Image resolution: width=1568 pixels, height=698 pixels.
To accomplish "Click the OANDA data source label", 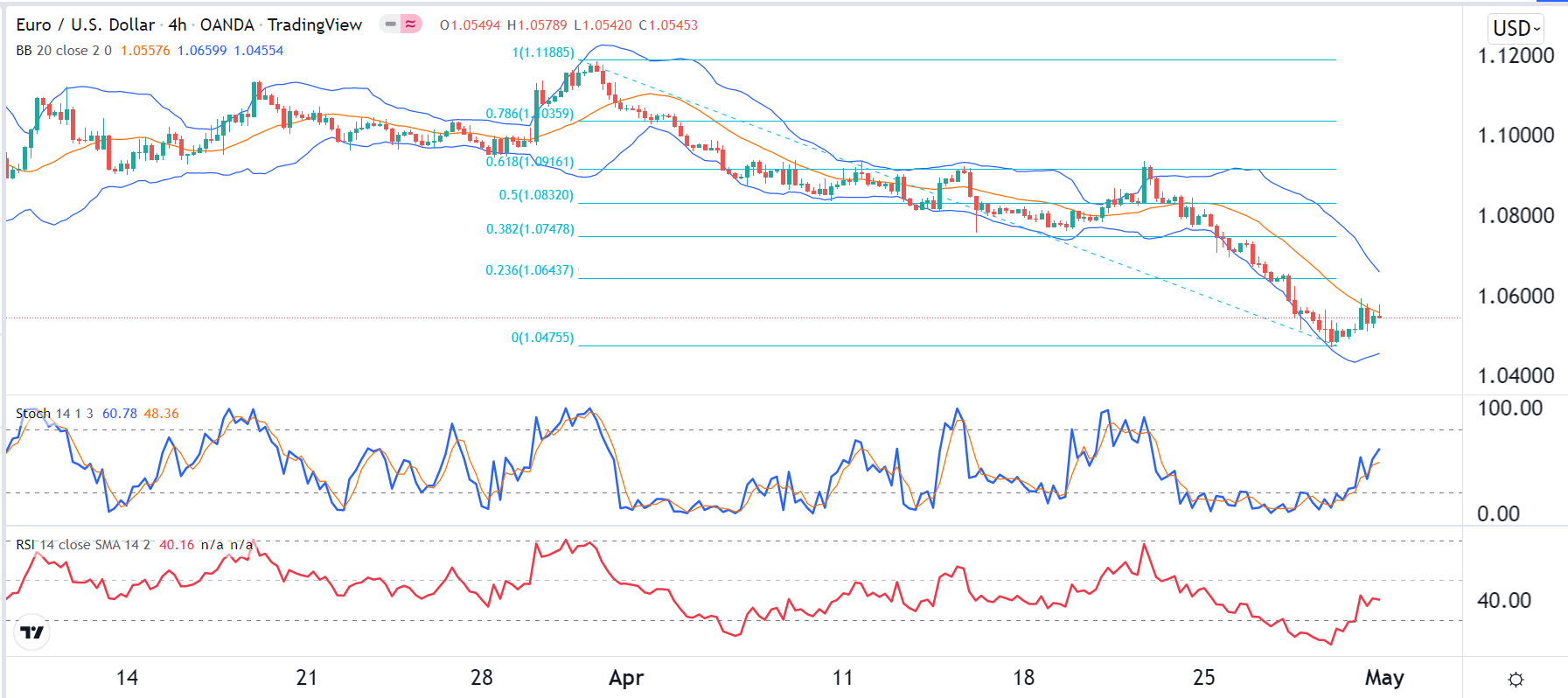I will pyautogui.click(x=227, y=24).
